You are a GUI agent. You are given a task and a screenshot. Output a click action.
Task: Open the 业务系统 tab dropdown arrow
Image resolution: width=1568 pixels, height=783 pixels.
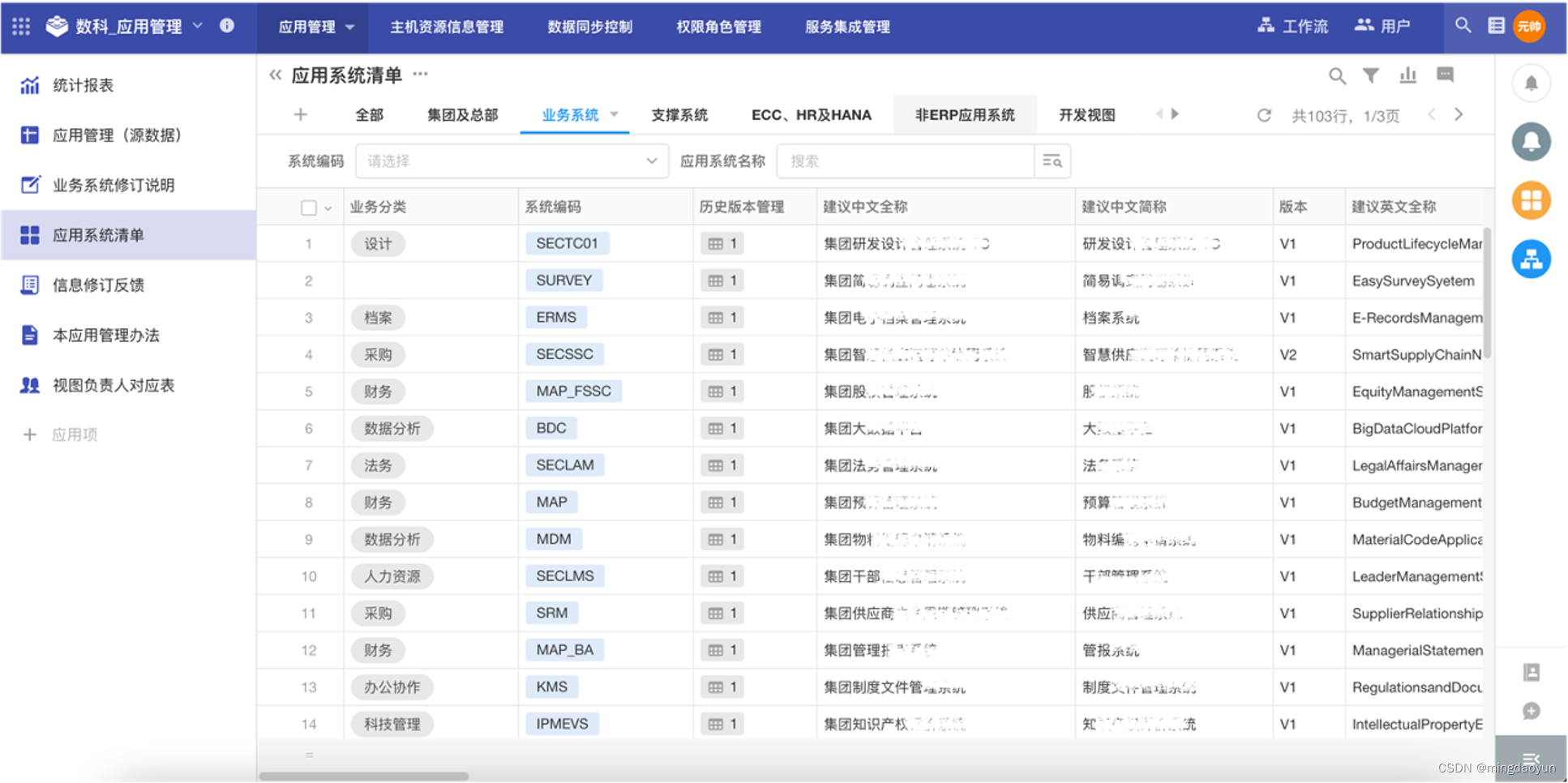(x=614, y=114)
